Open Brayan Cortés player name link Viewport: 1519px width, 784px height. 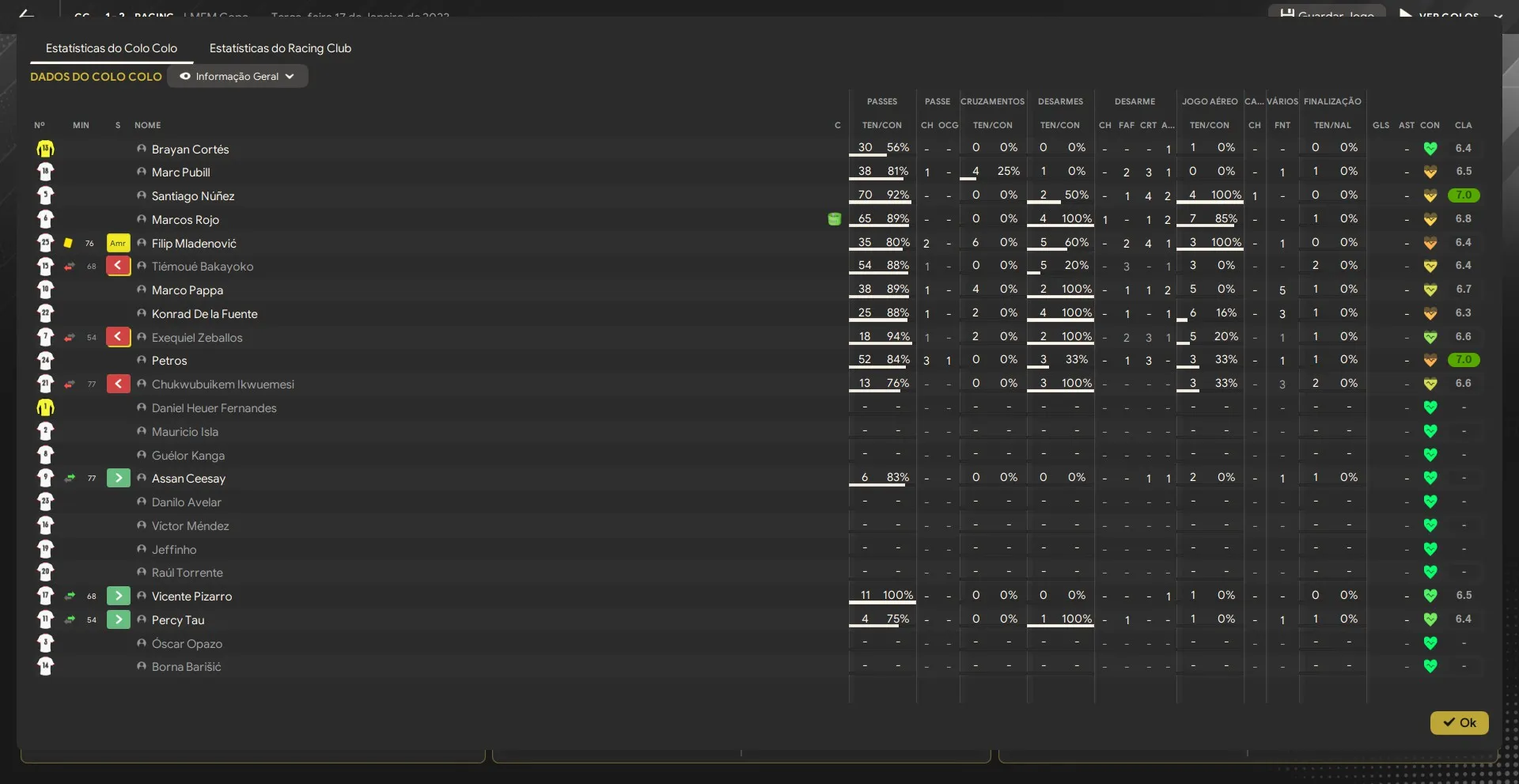[190, 150]
